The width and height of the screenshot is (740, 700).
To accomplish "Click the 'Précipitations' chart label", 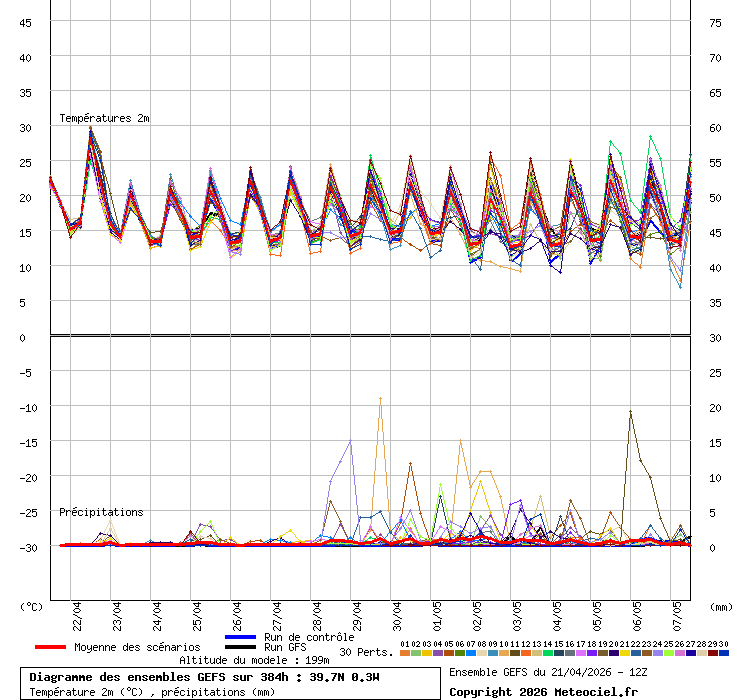I will 101,512.
